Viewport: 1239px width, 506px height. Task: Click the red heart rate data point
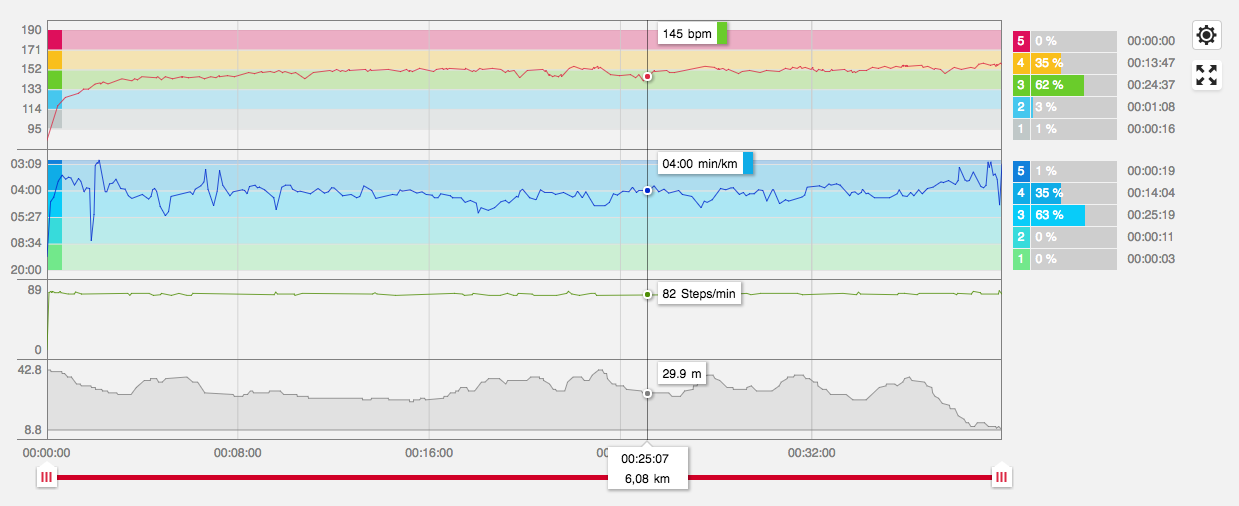click(648, 76)
